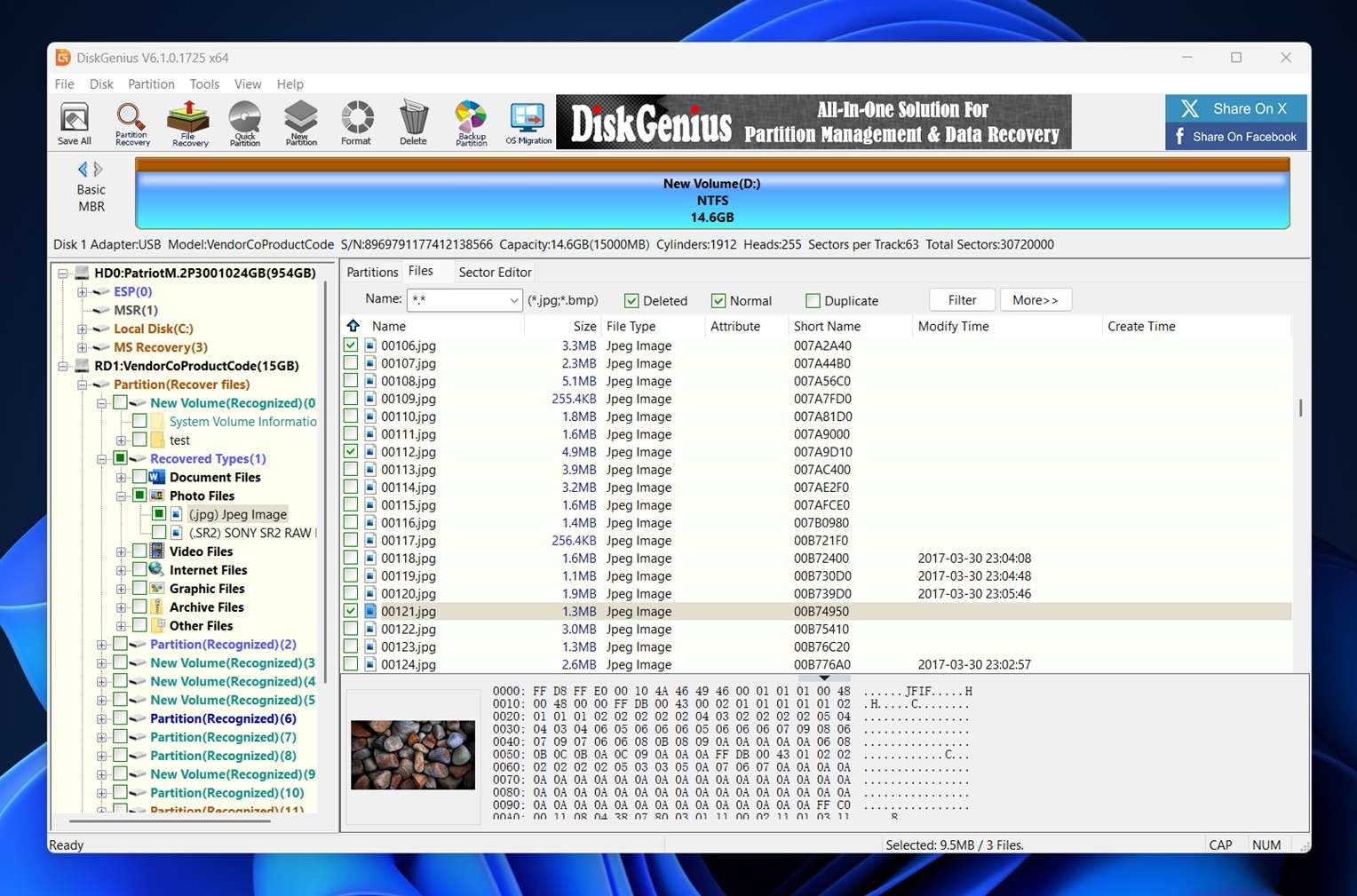
Task: Uncheck the Deleted filter checkbox
Action: (x=631, y=301)
